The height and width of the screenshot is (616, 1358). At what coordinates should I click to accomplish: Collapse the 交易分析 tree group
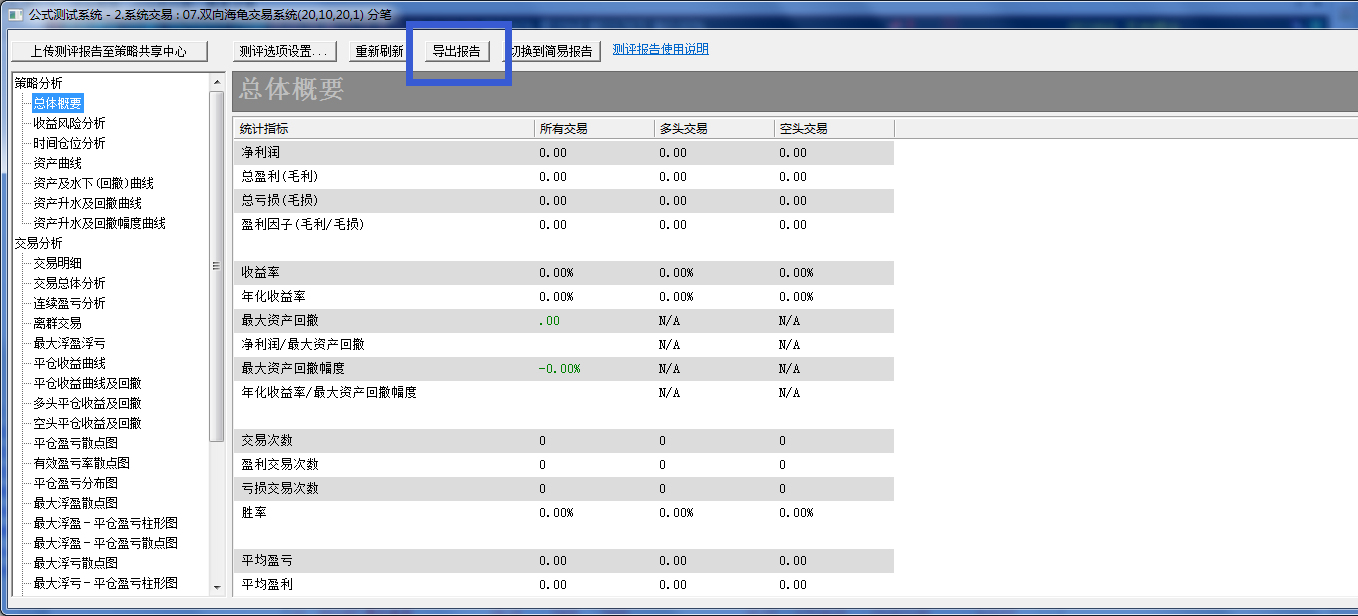[x=38, y=243]
